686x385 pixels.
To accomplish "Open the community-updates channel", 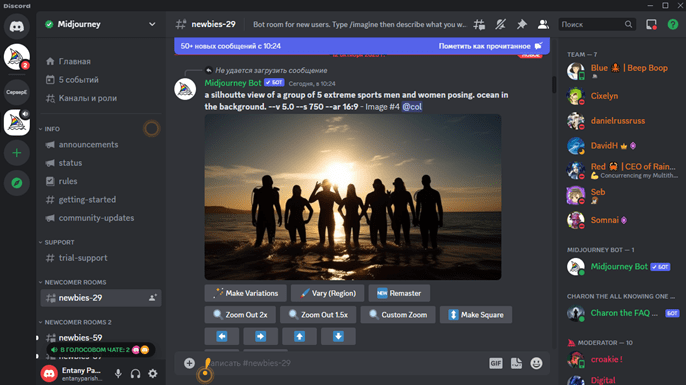I will coord(101,218).
